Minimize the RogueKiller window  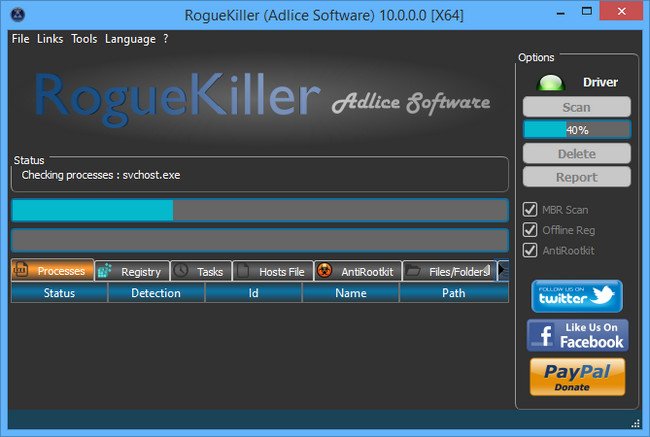[x=561, y=13]
